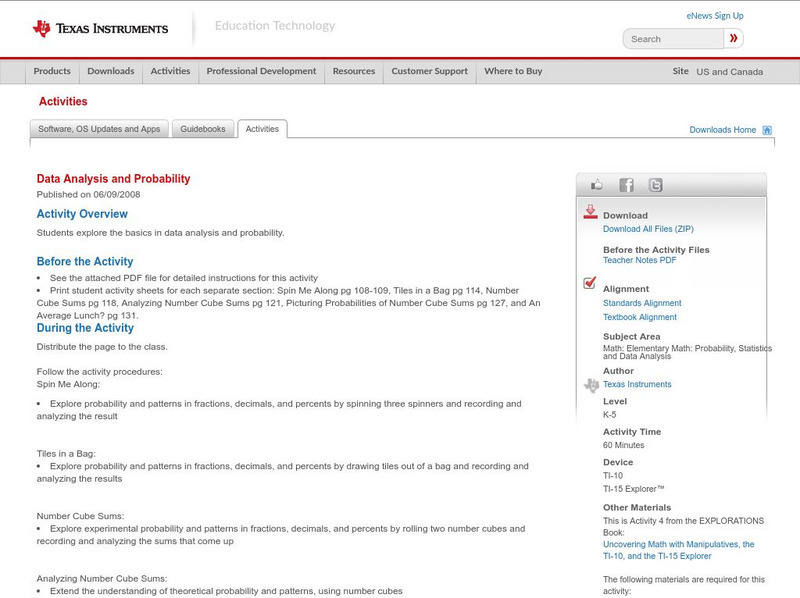Open eNews Sign Up
The width and height of the screenshot is (800, 598).
714,14
